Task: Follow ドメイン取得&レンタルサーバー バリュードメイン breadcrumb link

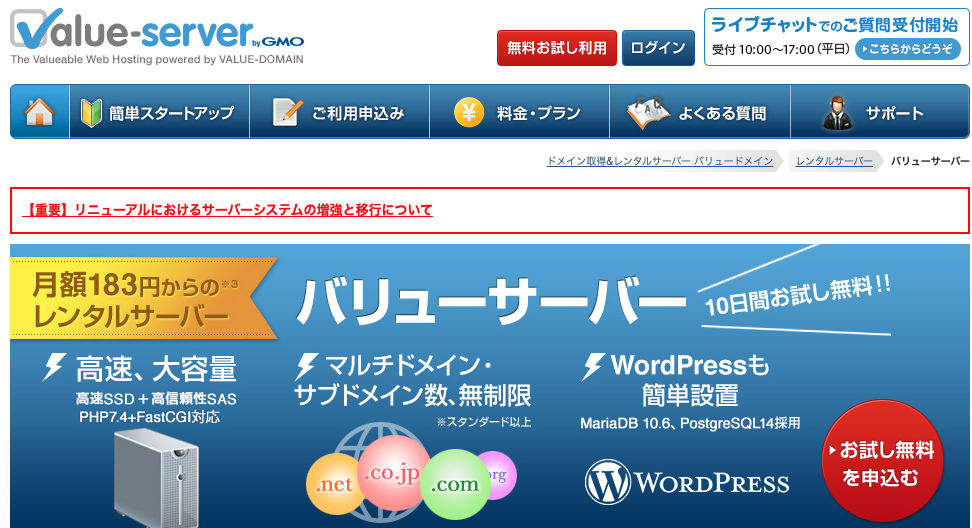Action: 660,161
